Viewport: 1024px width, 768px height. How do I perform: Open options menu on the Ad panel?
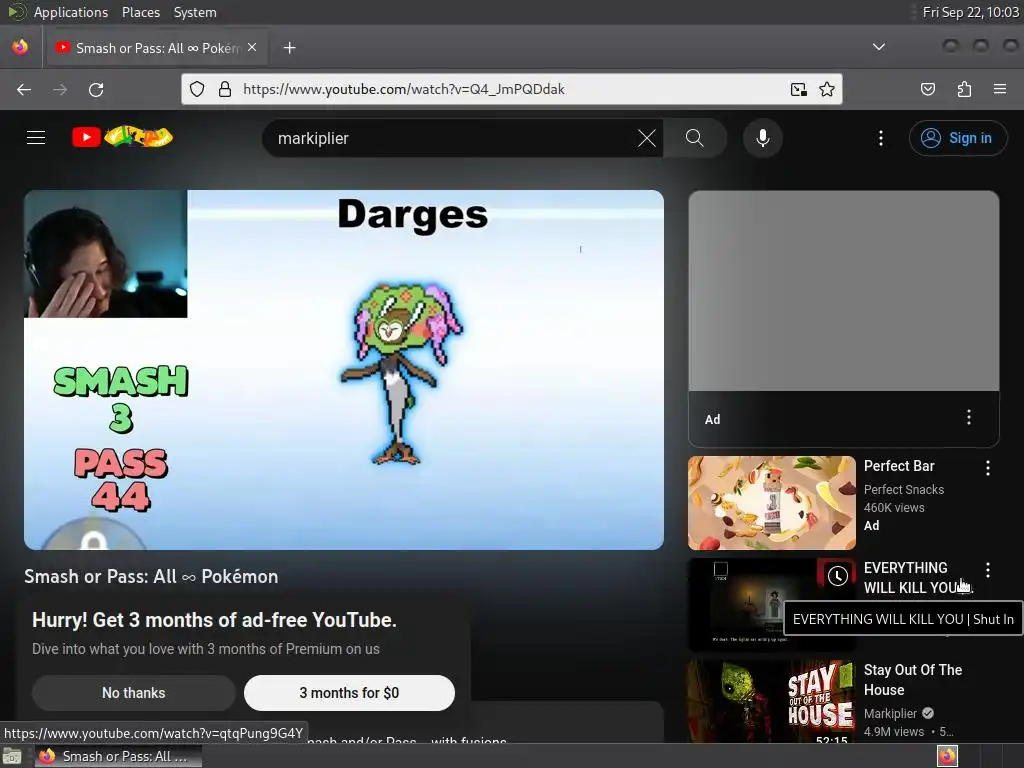pyautogui.click(x=968, y=417)
